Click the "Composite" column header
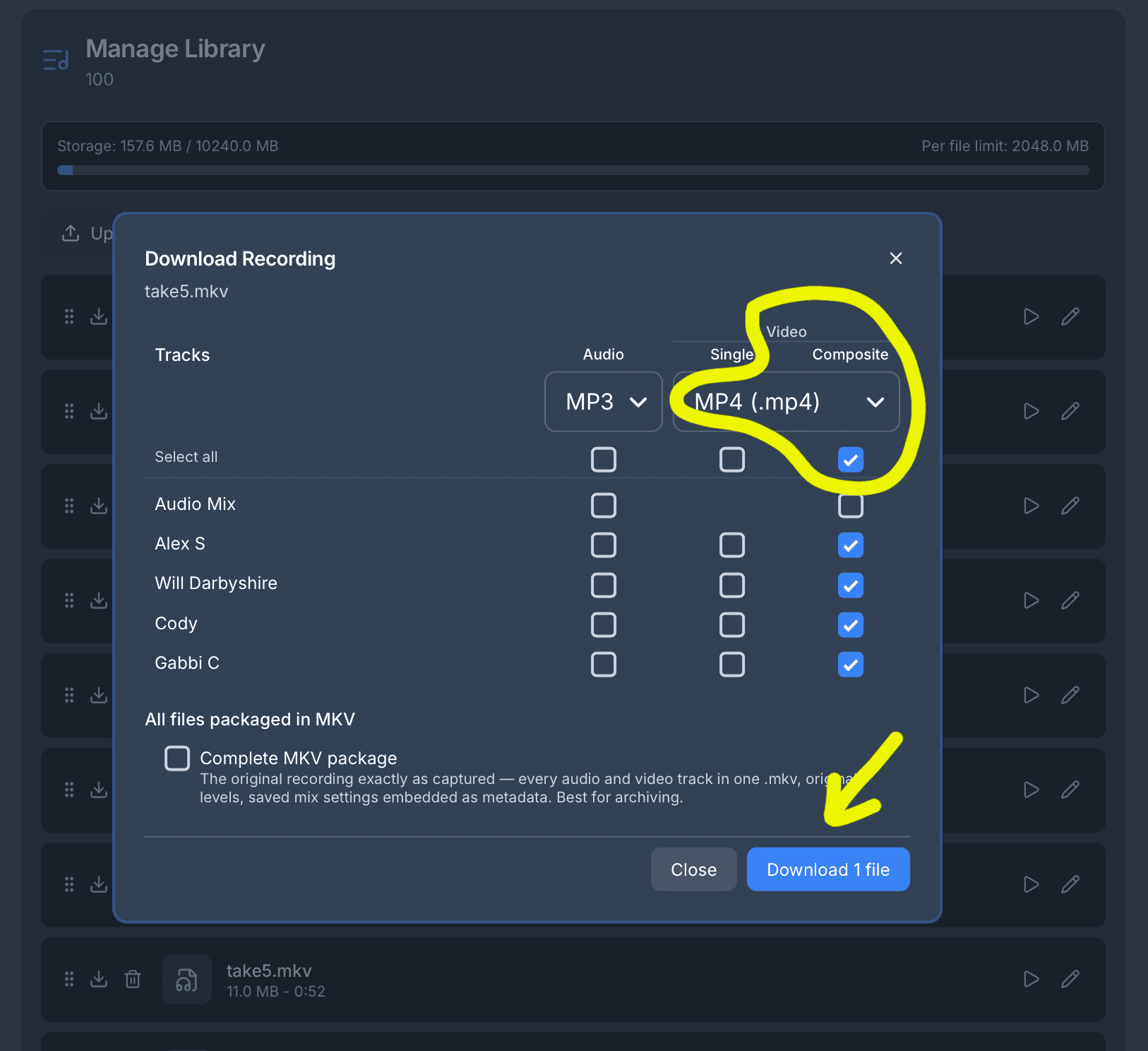Viewport: 1148px width, 1051px height. [x=851, y=355]
